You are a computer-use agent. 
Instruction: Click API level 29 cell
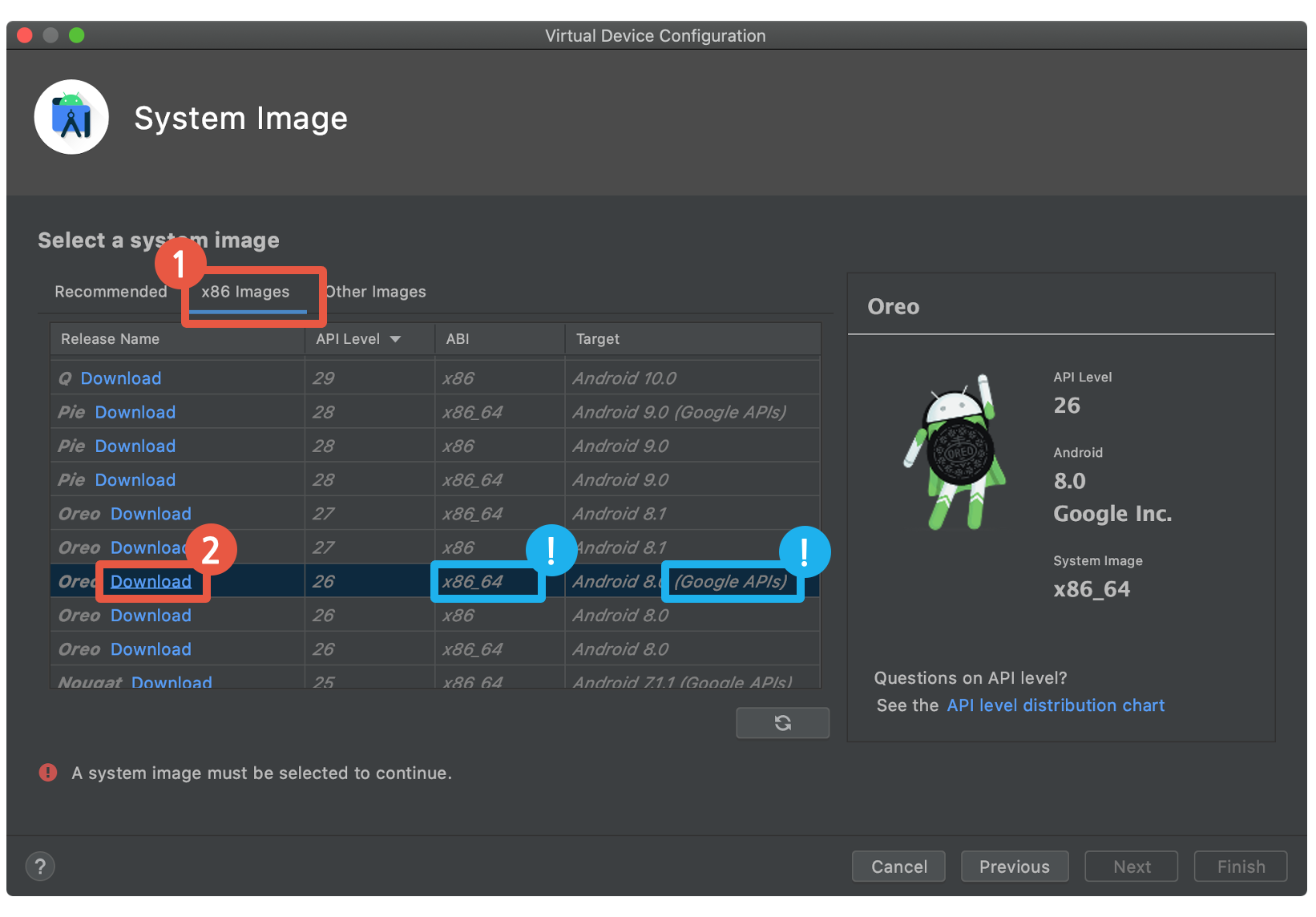tap(369, 378)
